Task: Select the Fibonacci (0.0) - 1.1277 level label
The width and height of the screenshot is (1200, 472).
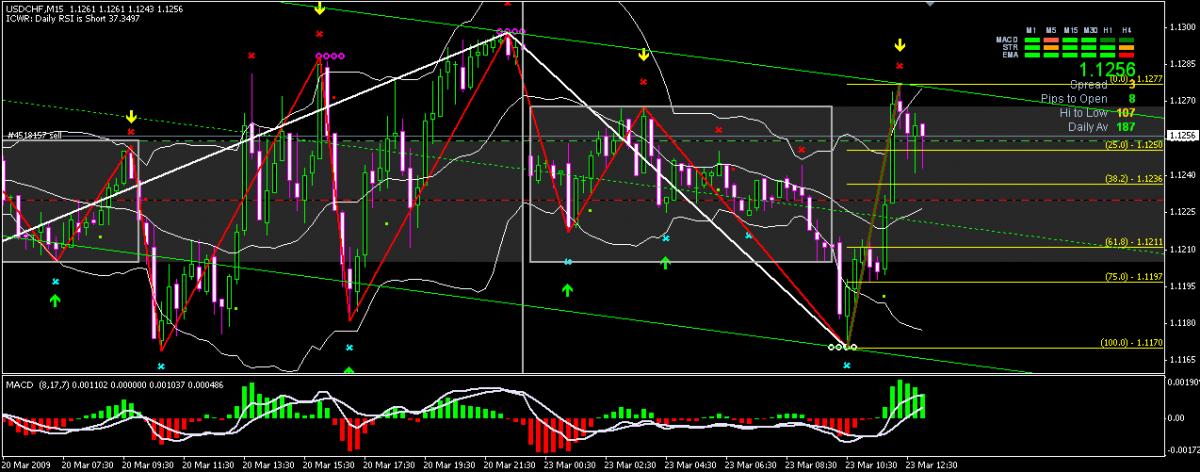Action: coord(1136,79)
